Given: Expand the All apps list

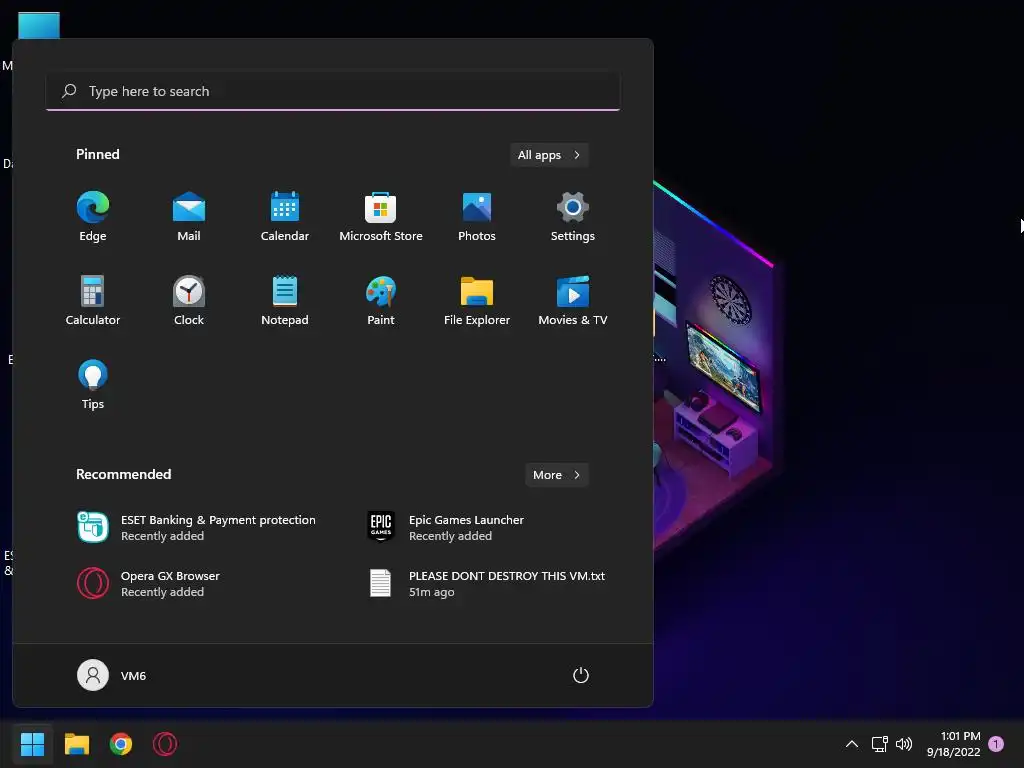Looking at the screenshot, I should (x=549, y=155).
